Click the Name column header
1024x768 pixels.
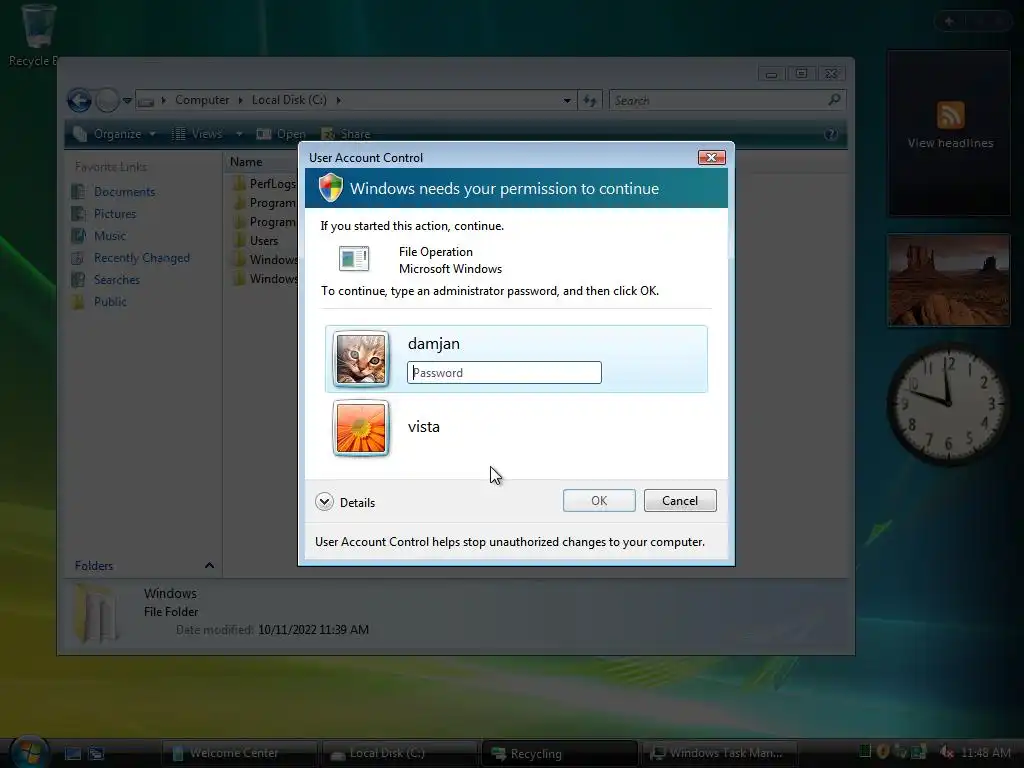[246, 162]
